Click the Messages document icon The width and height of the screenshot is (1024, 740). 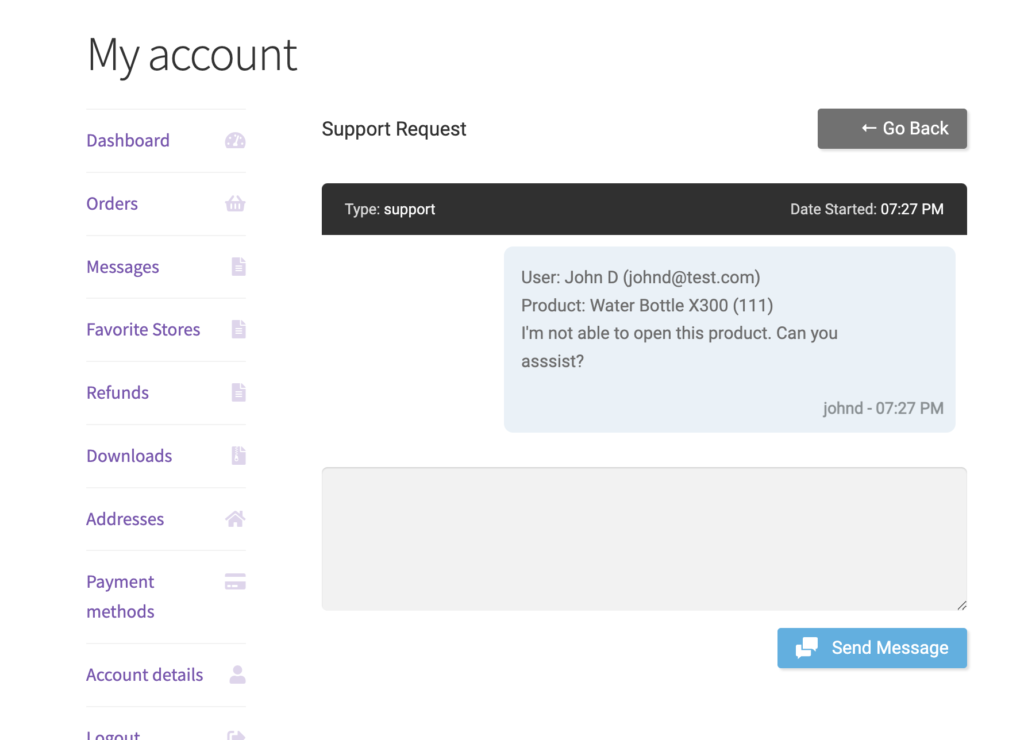238,266
